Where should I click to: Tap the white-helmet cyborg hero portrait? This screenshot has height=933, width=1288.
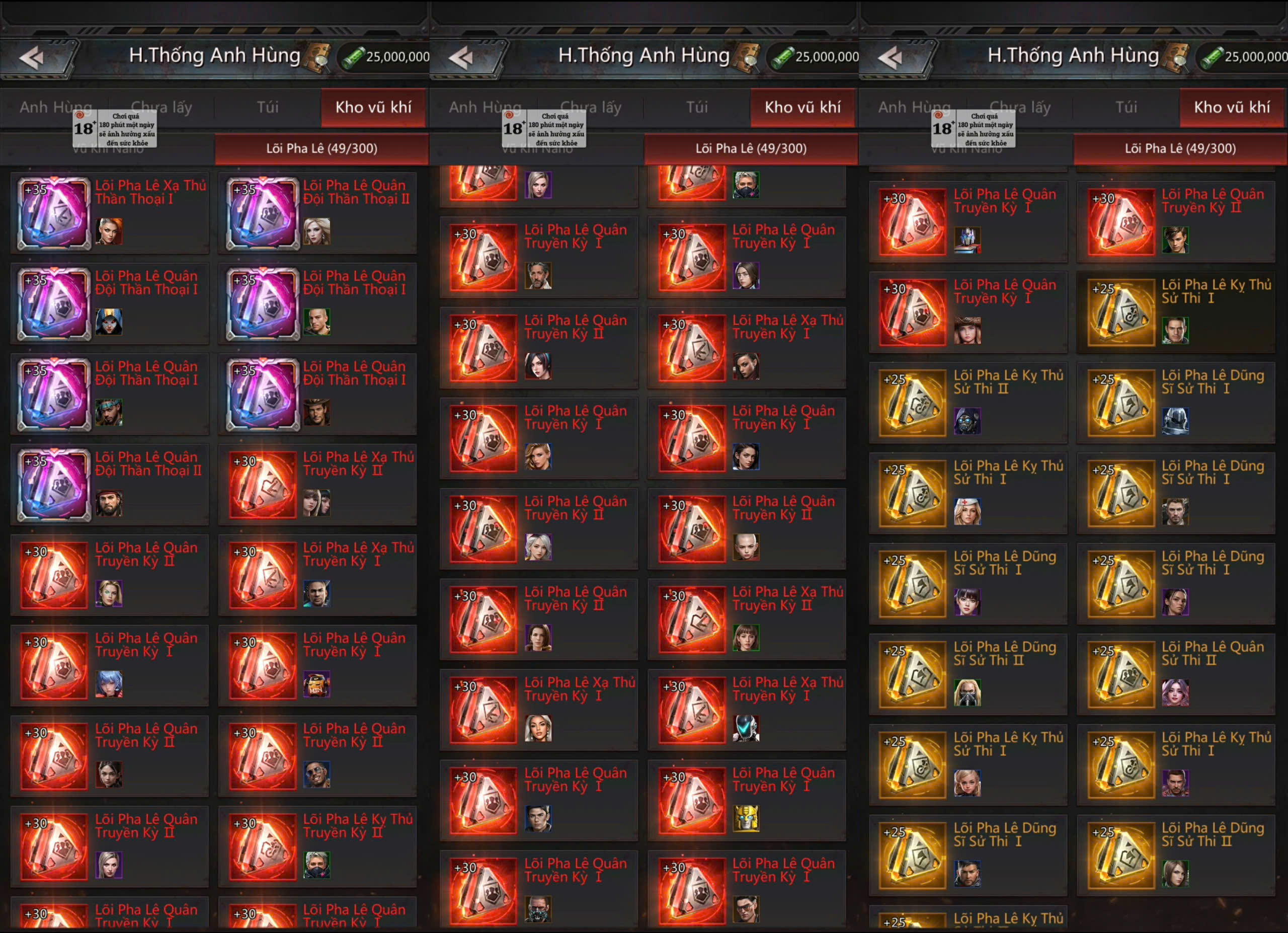[x=745, y=729]
